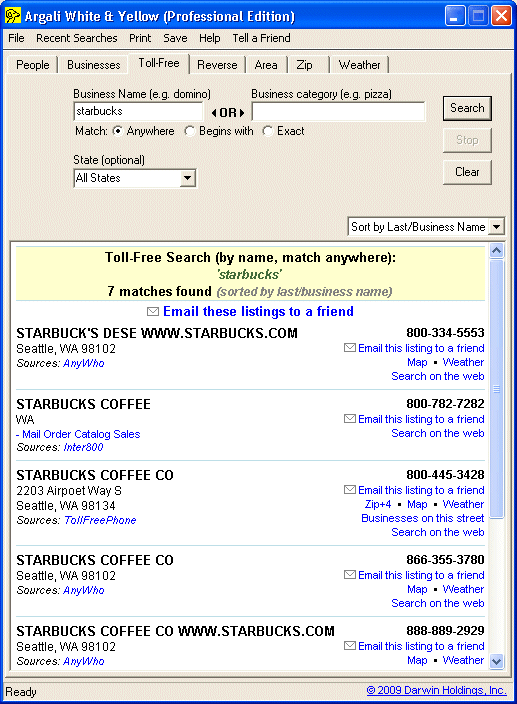Choose the Exact match radio button
This screenshot has width=517, height=704.
pyautogui.click(x=268, y=131)
